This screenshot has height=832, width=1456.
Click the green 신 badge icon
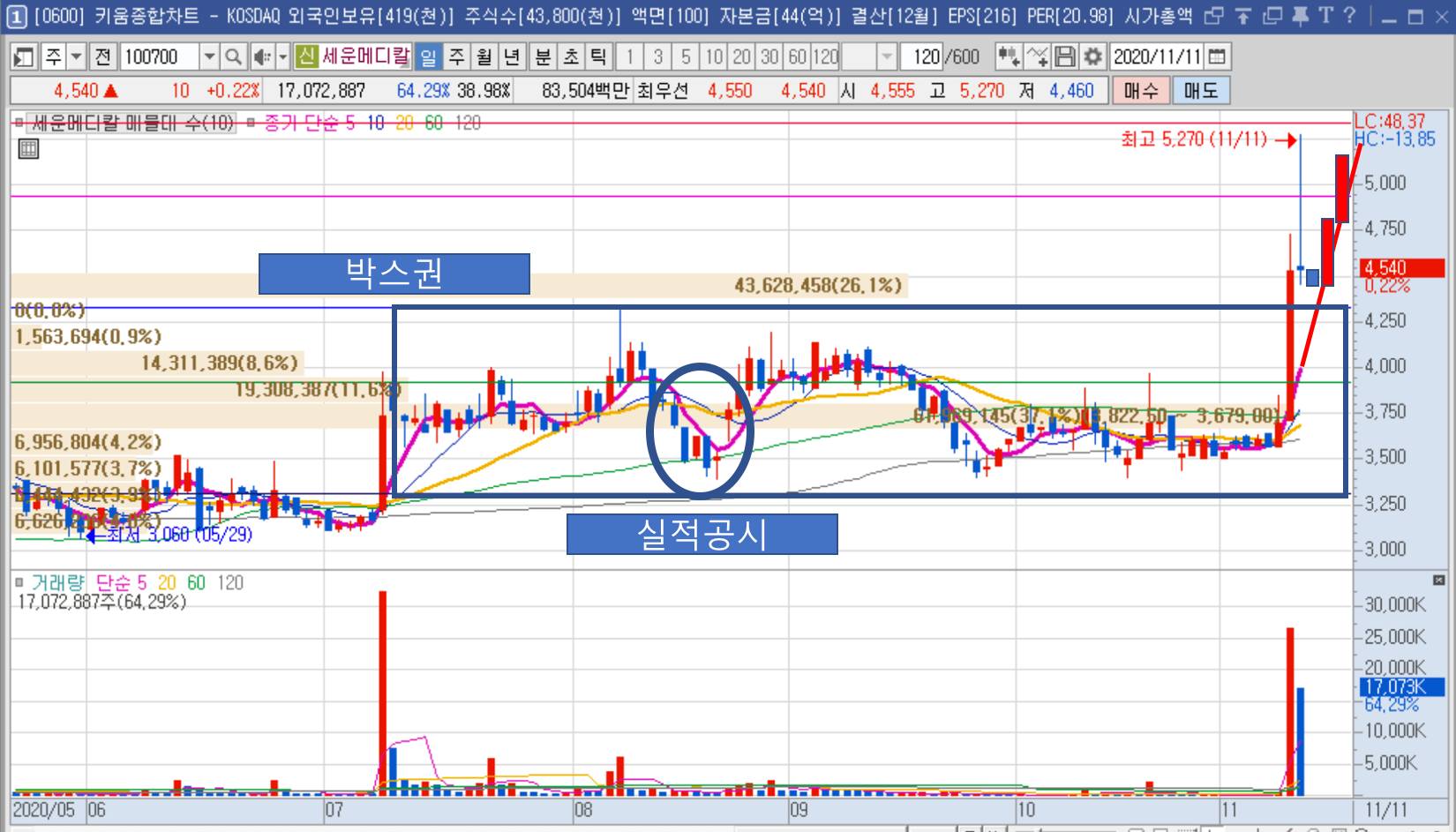306,57
